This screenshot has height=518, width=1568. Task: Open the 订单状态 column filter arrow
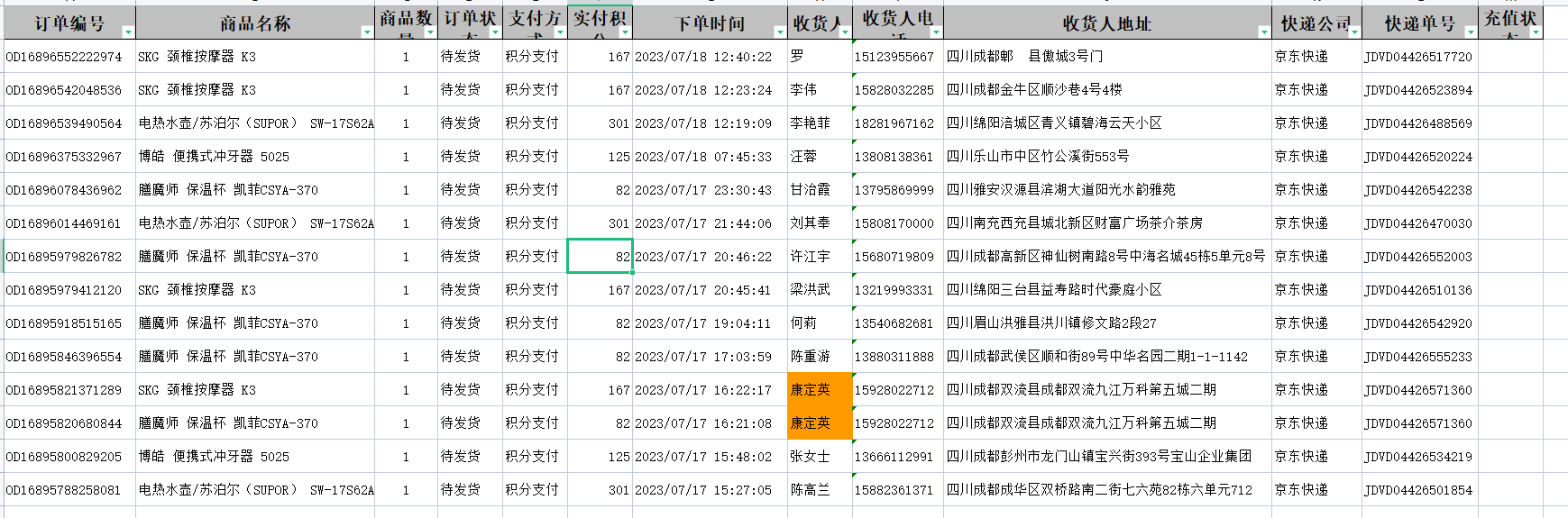pyautogui.click(x=494, y=32)
